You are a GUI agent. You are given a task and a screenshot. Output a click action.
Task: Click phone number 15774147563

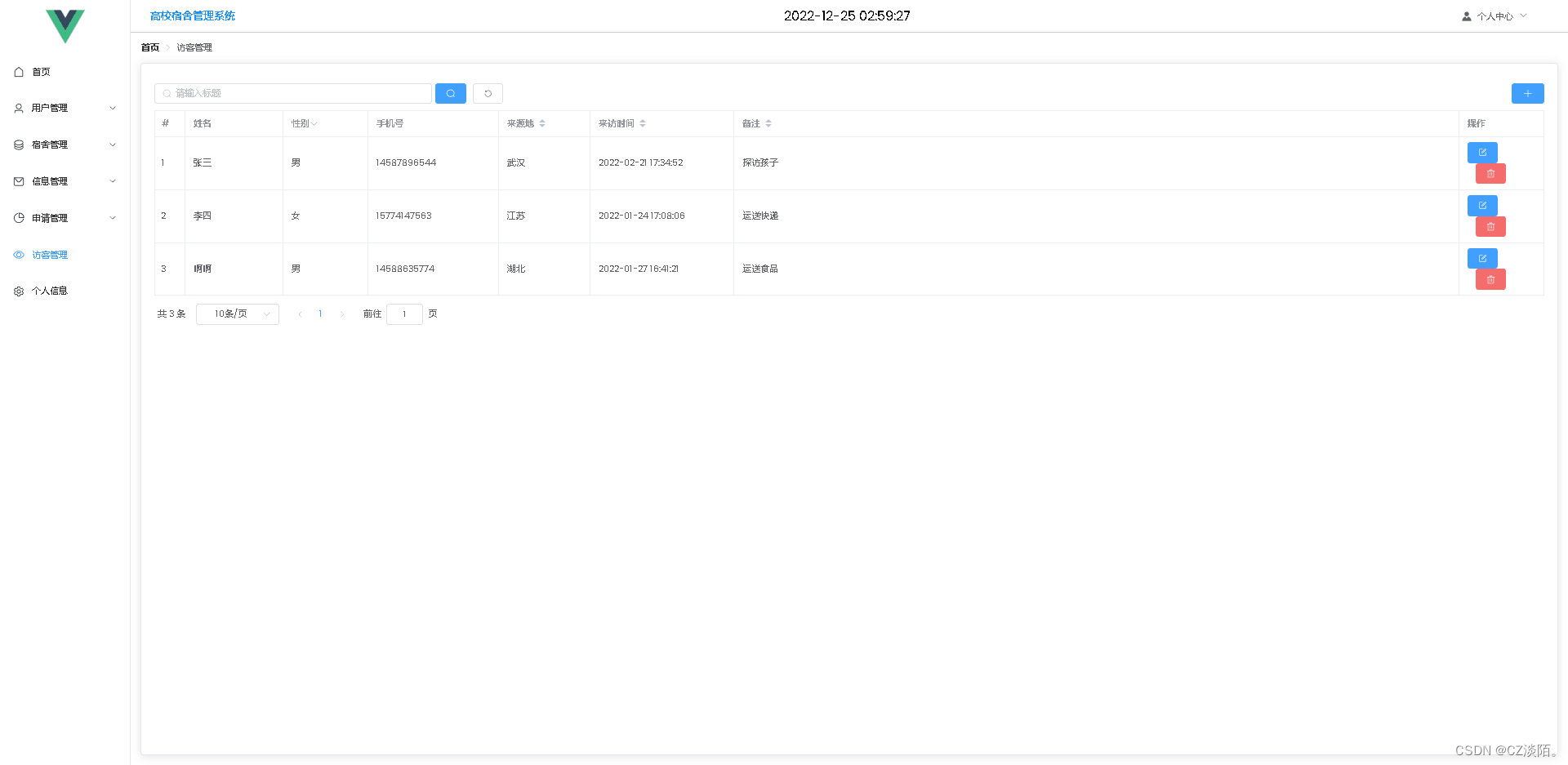tap(403, 216)
